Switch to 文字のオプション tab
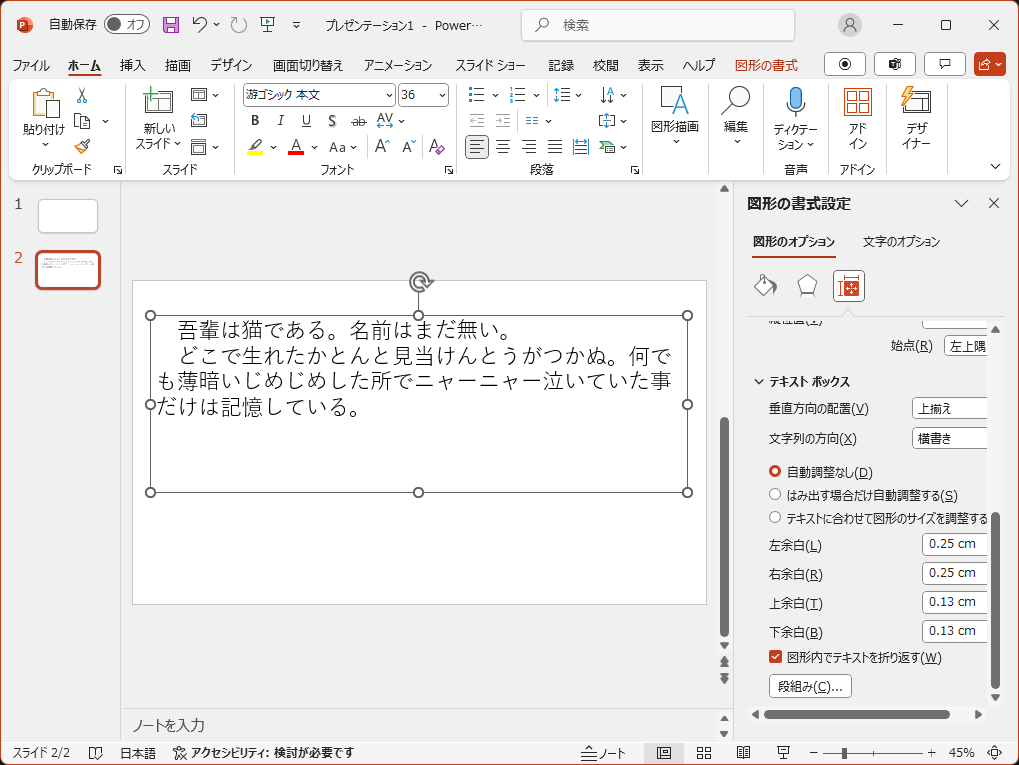The image size is (1019, 765). [x=901, y=241]
